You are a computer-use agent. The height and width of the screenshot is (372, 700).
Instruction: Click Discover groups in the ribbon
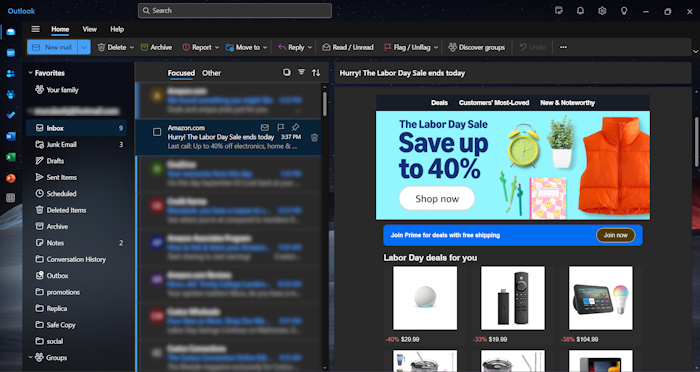click(476, 47)
